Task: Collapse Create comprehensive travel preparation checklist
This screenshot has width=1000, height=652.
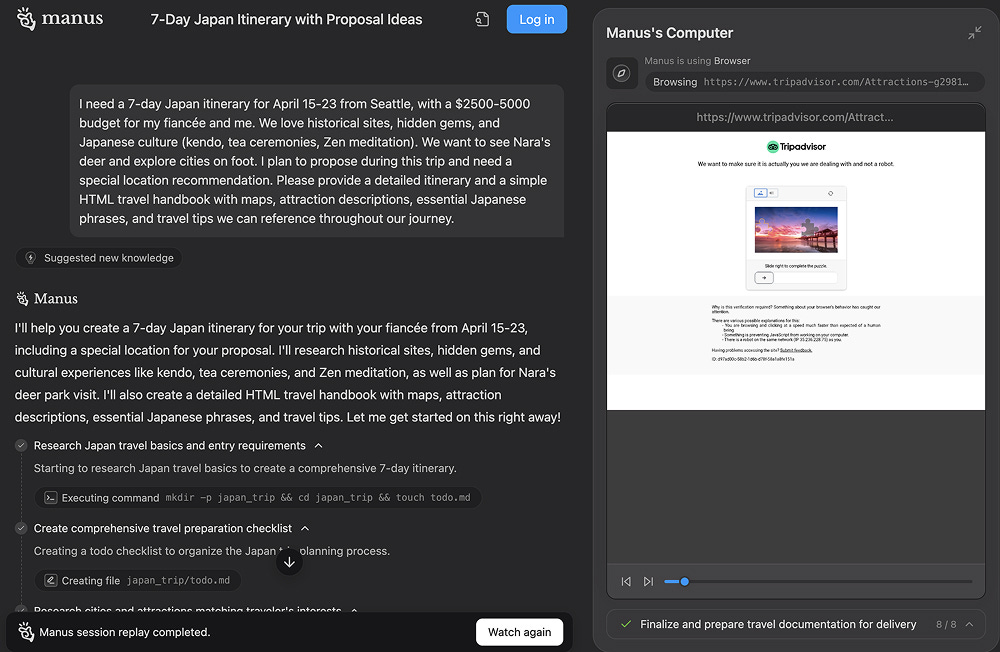Action: [305, 528]
